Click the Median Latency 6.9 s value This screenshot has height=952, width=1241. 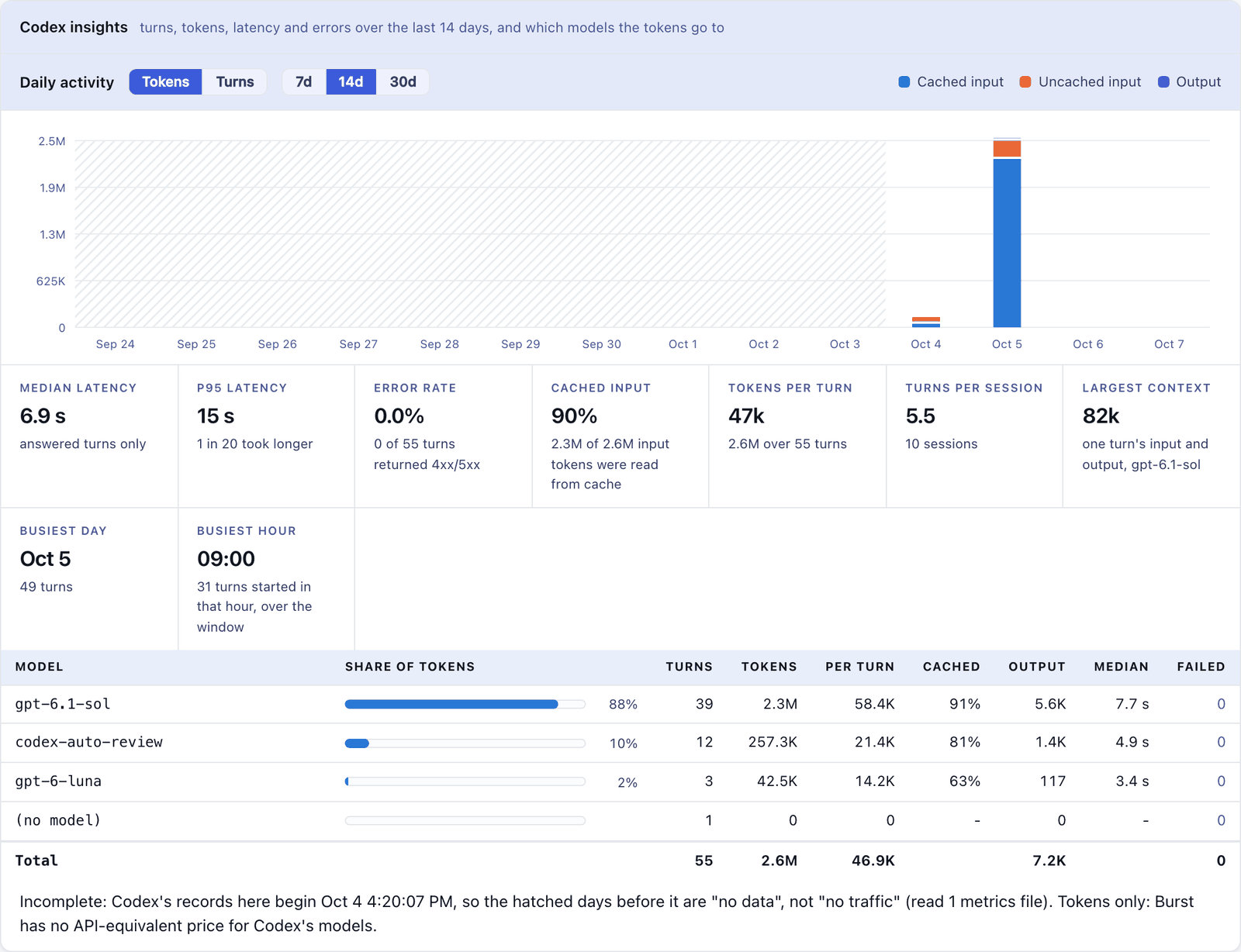click(43, 416)
